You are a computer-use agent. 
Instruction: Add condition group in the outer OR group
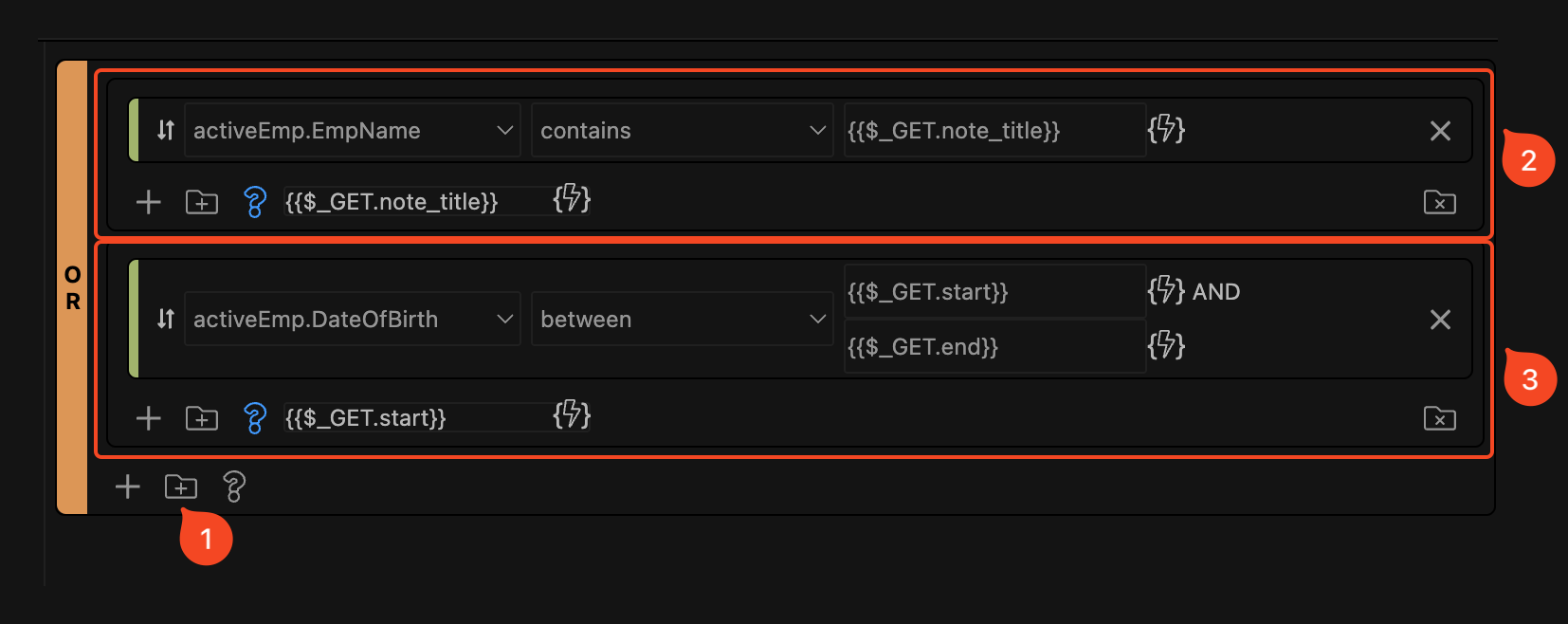[180, 487]
